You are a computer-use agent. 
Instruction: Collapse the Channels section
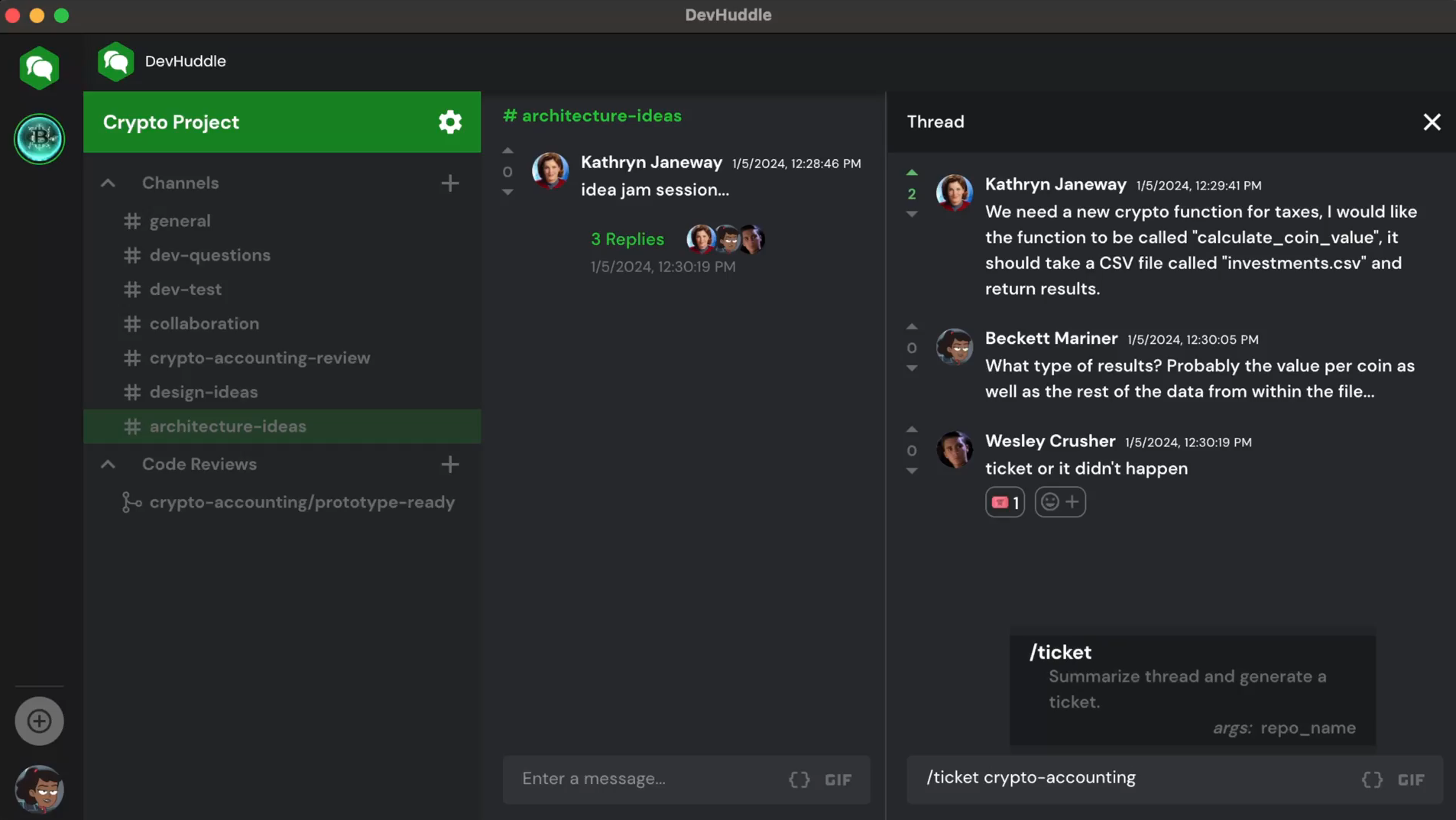(107, 183)
